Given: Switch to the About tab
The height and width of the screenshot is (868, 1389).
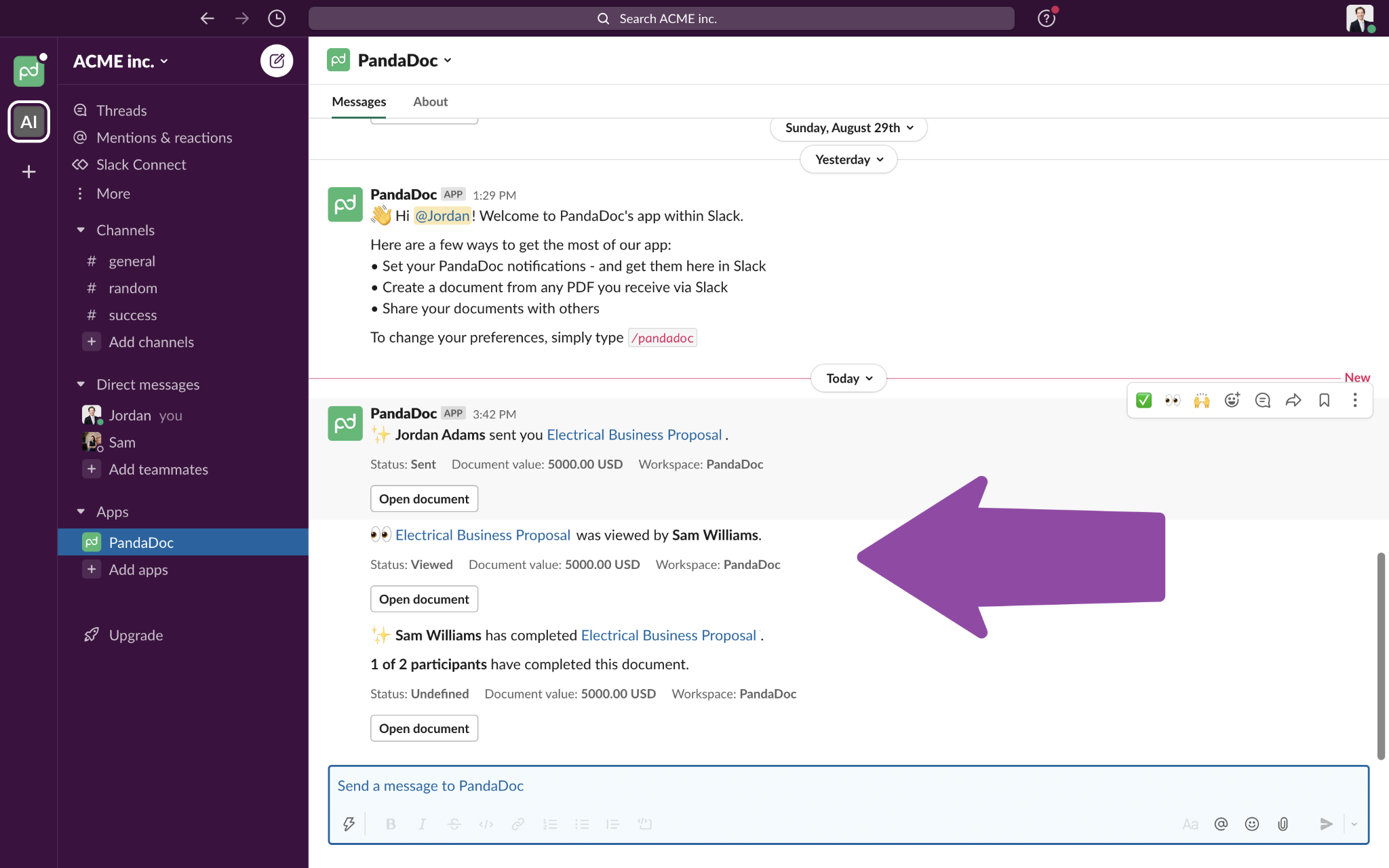Looking at the screenshot, I should click(x=430, y=102).
